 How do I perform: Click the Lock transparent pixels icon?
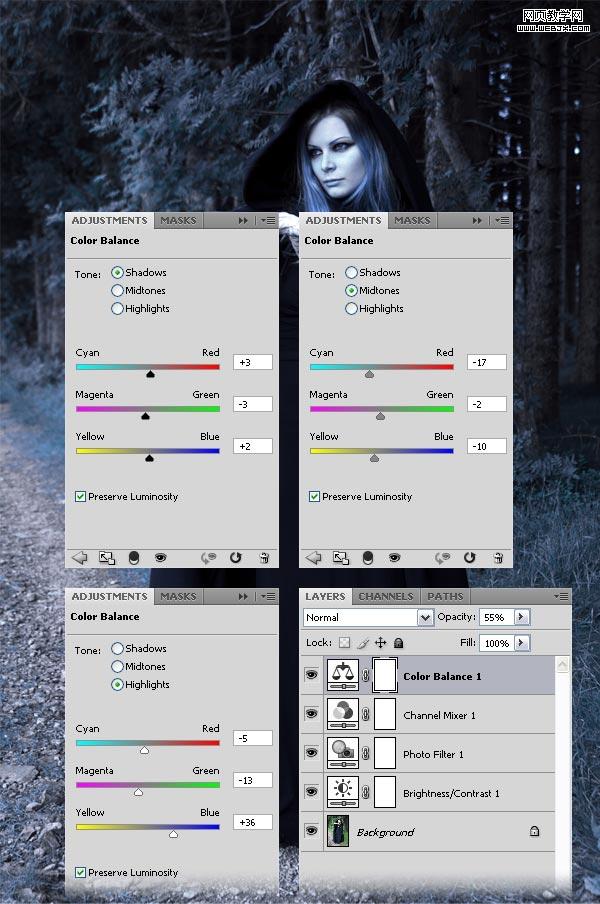[345, 642]
